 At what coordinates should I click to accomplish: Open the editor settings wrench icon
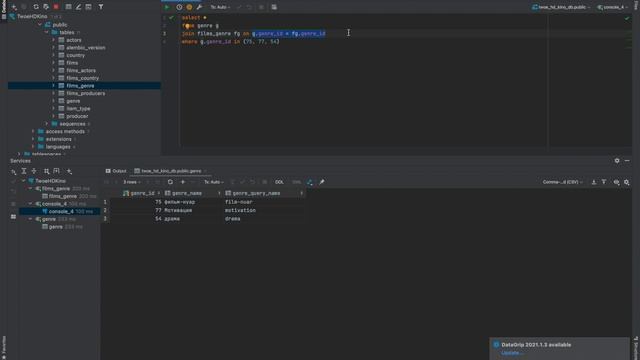[x=199, y=7]
